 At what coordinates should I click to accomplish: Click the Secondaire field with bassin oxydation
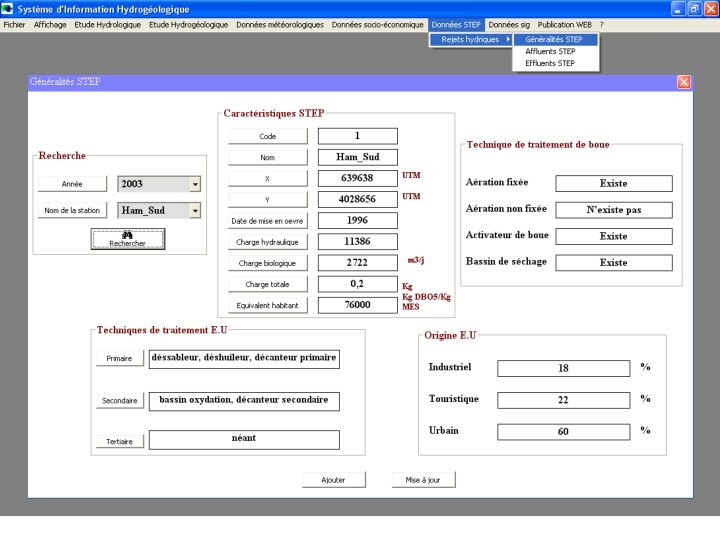click(x=244, y=401)
